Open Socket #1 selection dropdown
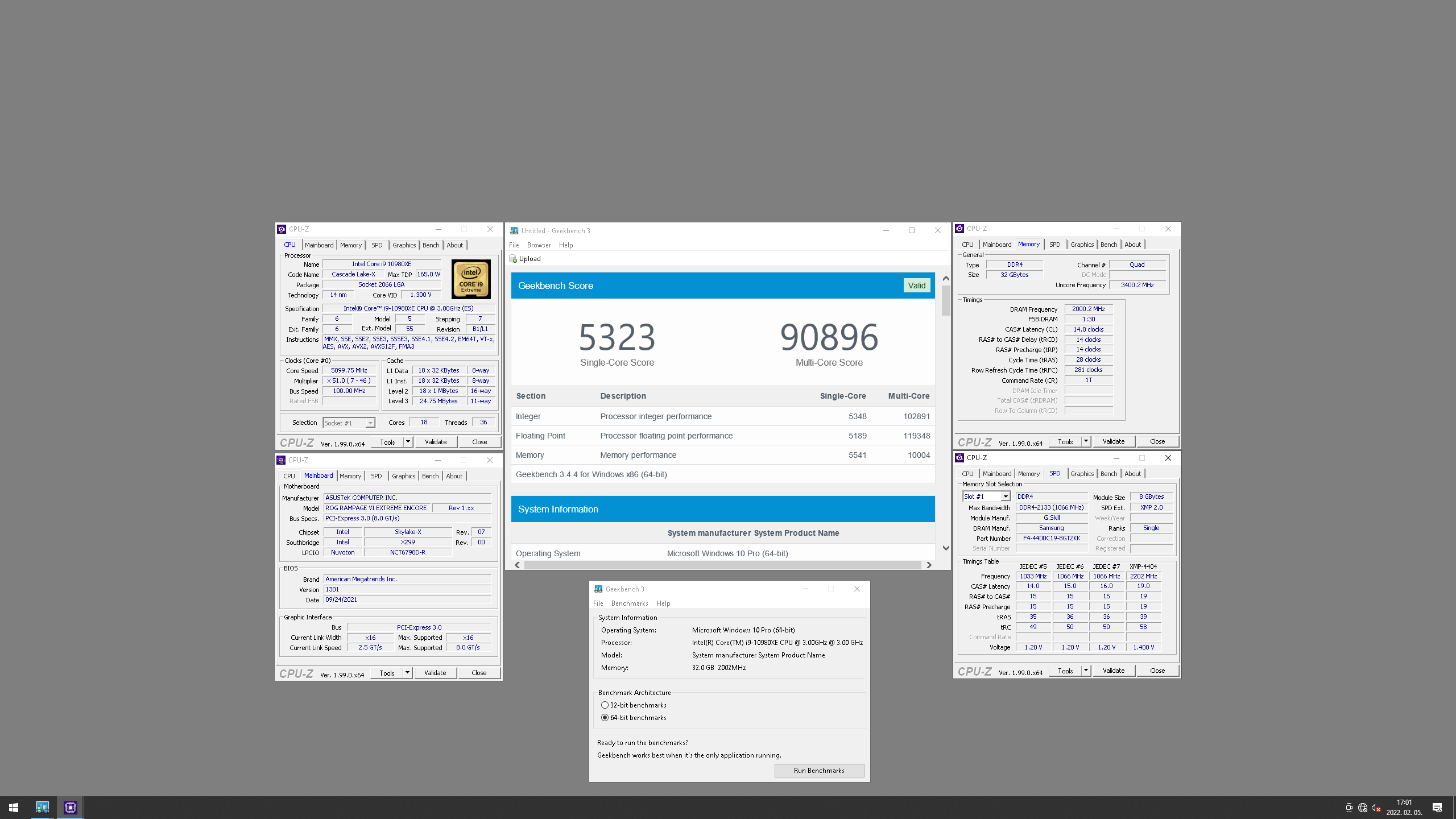The width and height of the screenshot is (1456, 819). click(x=349, y=423)
